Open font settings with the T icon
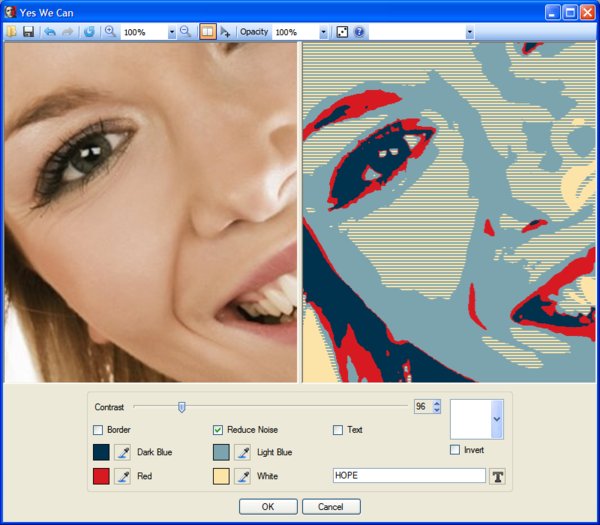This screenshot has width=600, height=525. 498,476
